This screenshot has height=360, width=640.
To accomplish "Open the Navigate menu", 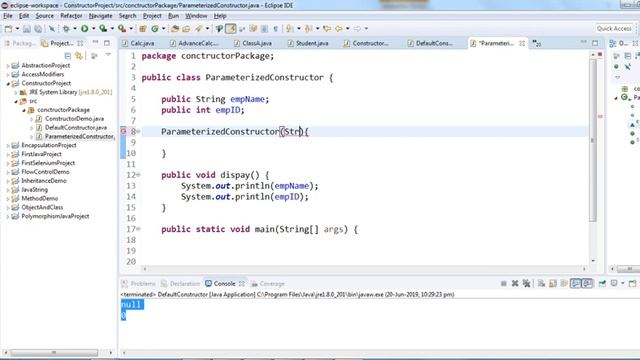I will point(100,16).
